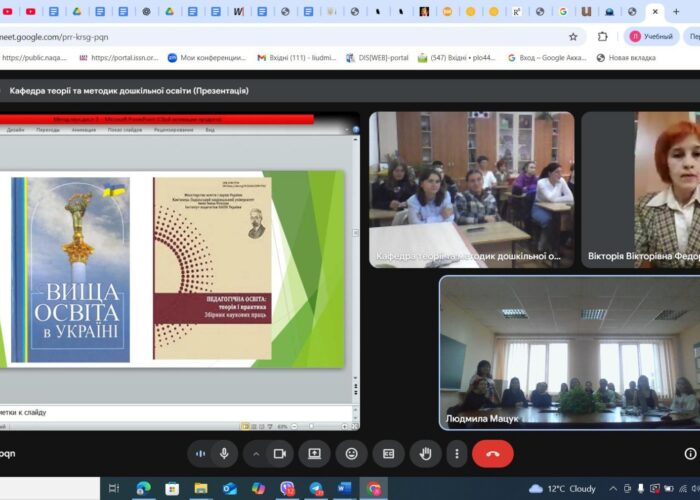Click the Present screen button
Viewport: 700px width, 500px height.
coord(314,453)
